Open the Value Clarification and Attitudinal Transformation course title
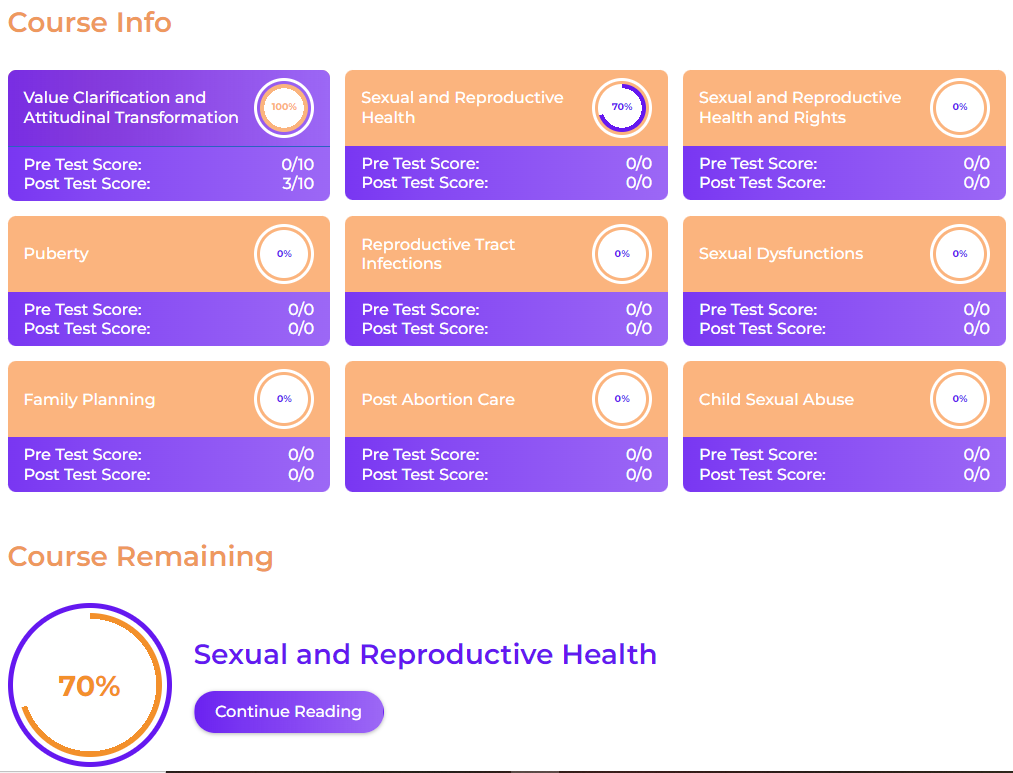Image resolution: width=1013 pixels, height=773 pixels. (x=131, y=107)
